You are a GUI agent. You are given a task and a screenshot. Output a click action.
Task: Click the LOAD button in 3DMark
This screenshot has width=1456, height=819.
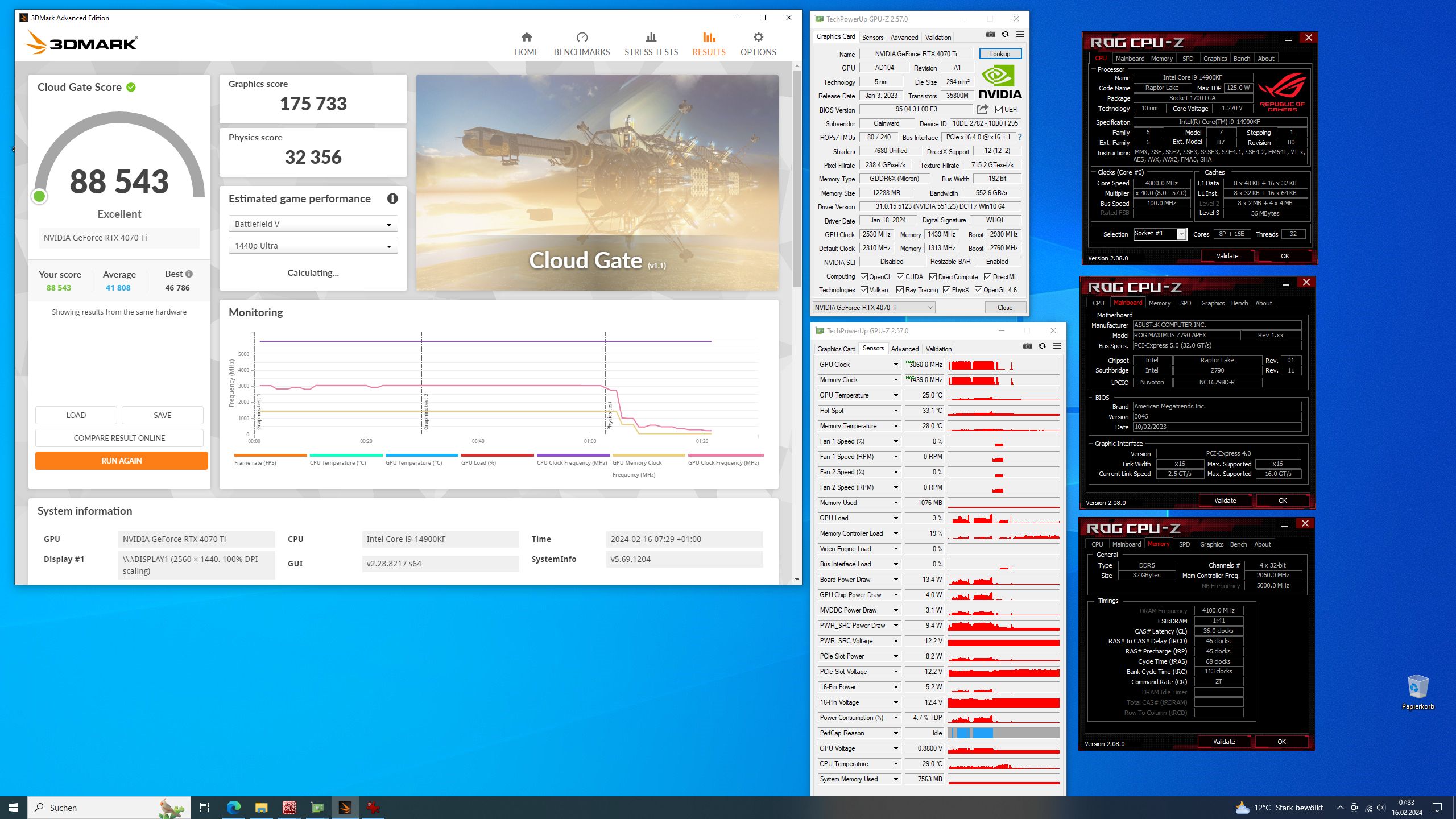coord(76,415)
